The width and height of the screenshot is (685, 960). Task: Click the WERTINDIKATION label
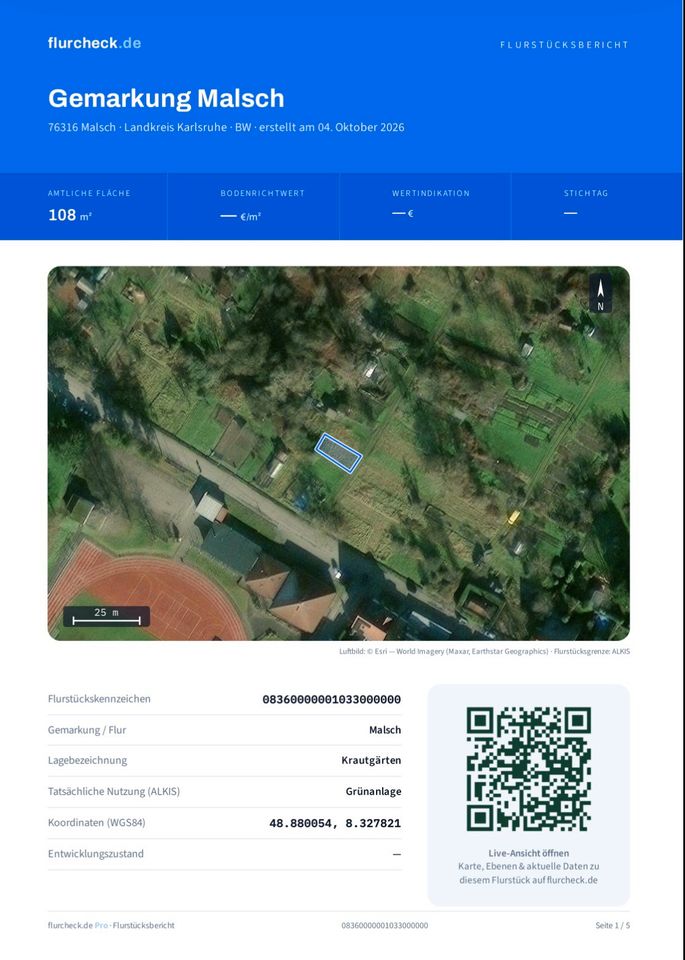click(431, 193)
